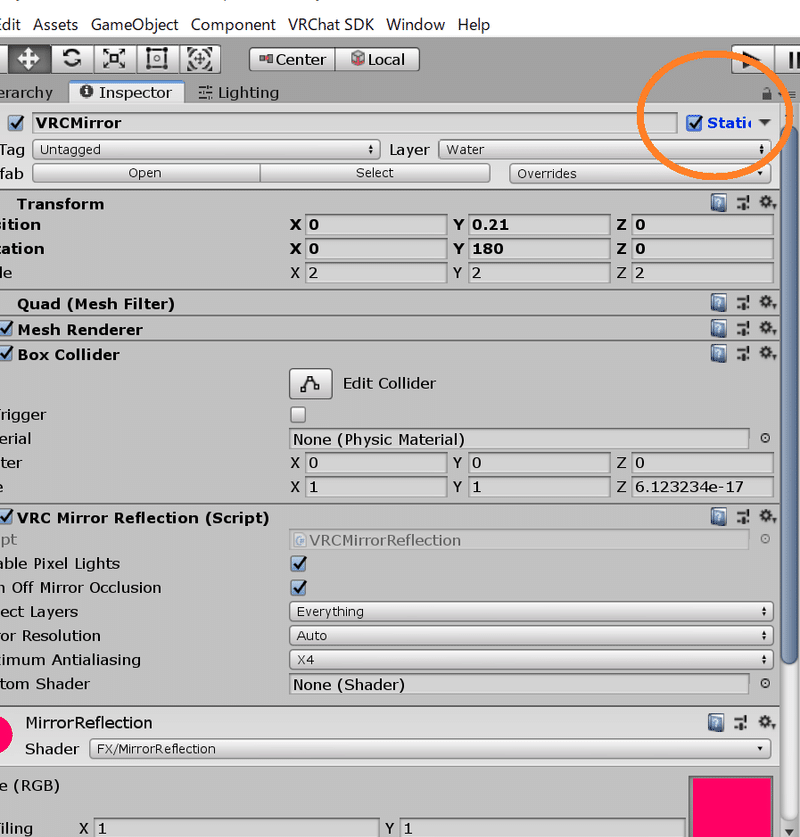Click the Position Y field 0.21

click(x=538, y=224)
